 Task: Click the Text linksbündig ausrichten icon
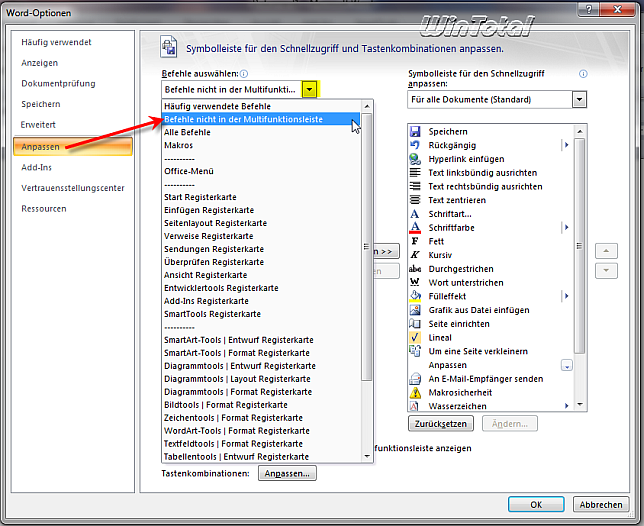[415, 172]
